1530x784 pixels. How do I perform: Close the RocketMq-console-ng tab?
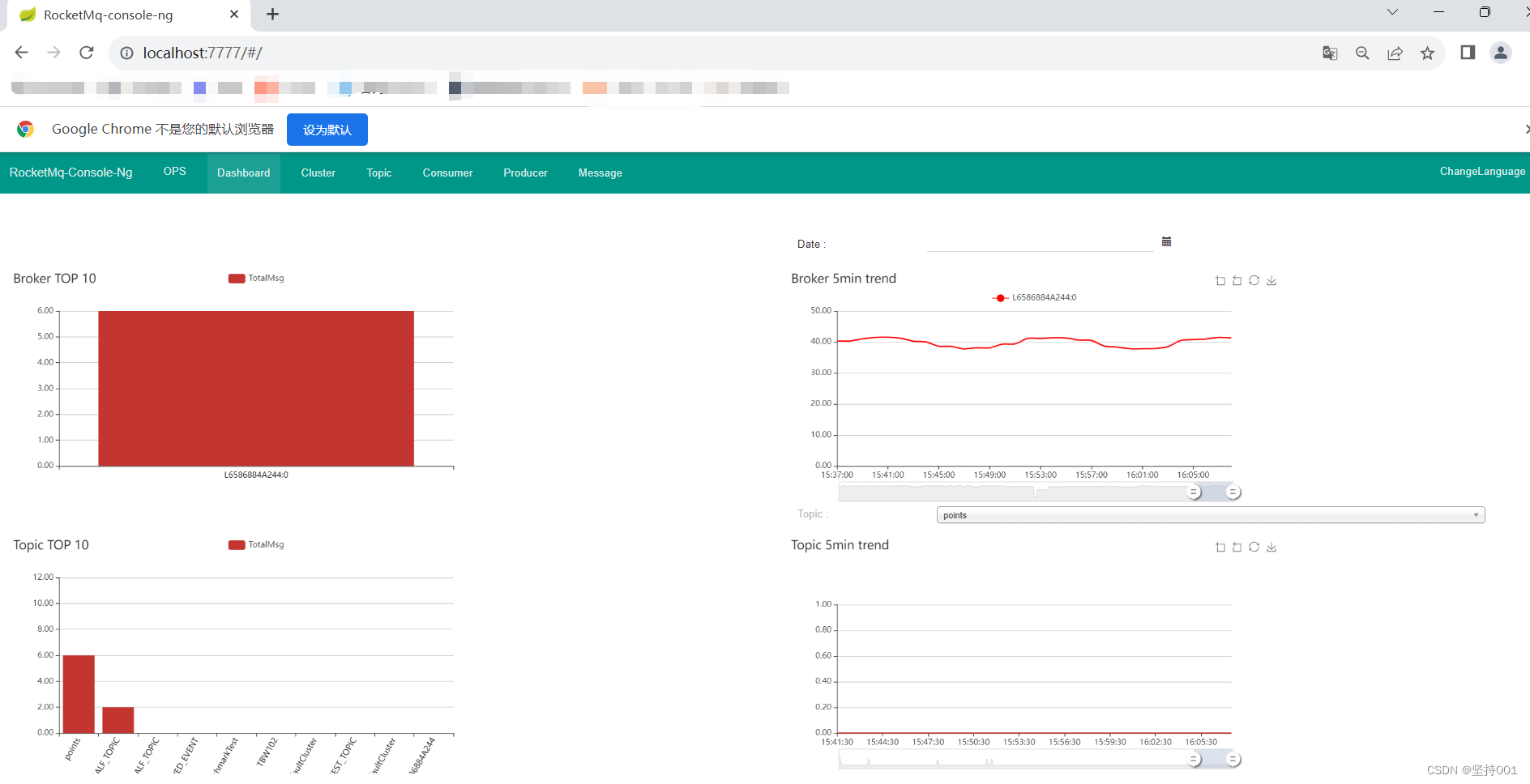tap(234, 14)
